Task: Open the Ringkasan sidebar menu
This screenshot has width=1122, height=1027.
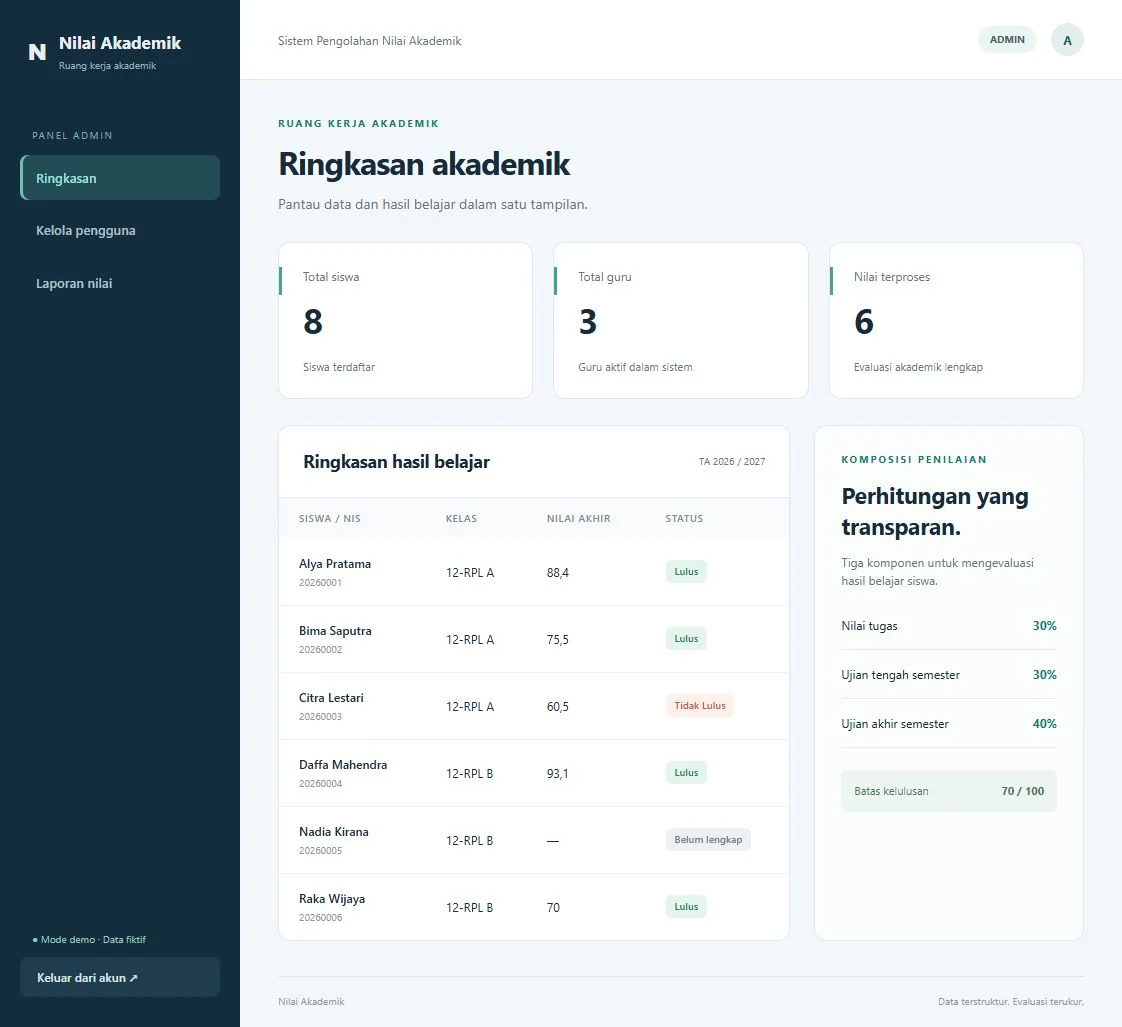Action: (x=120, y=177)
